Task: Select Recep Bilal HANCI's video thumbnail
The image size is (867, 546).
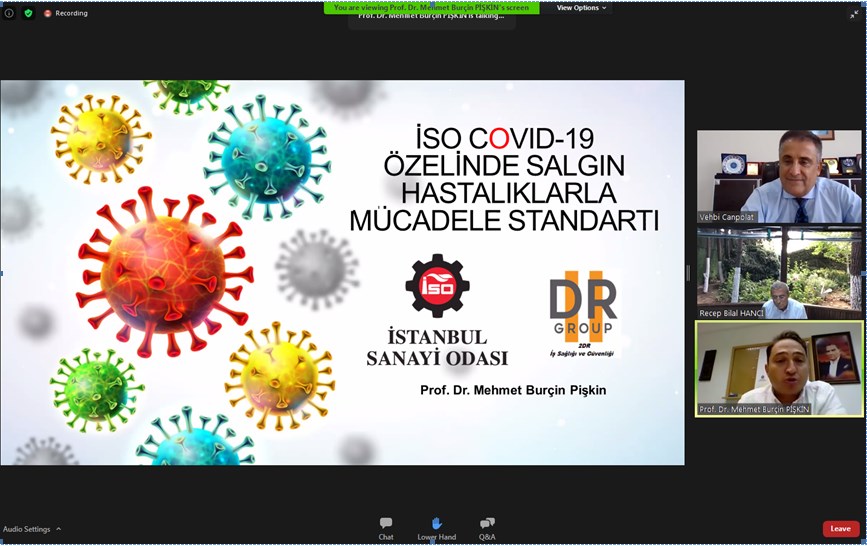Action: click(x=779, y=273)
